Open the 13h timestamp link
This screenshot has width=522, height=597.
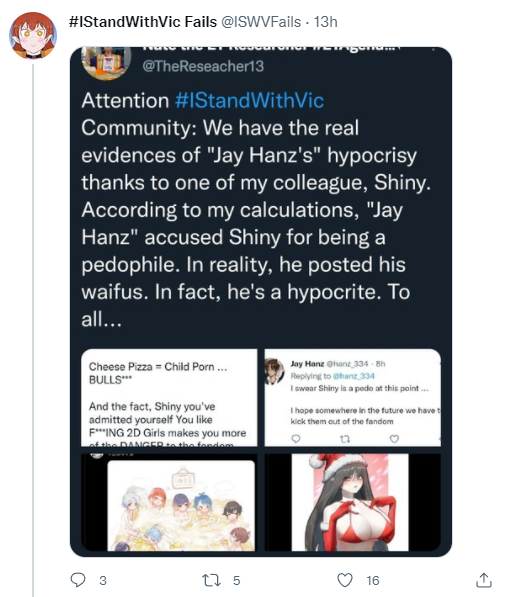pyautogui.click(x=326, y=22)
